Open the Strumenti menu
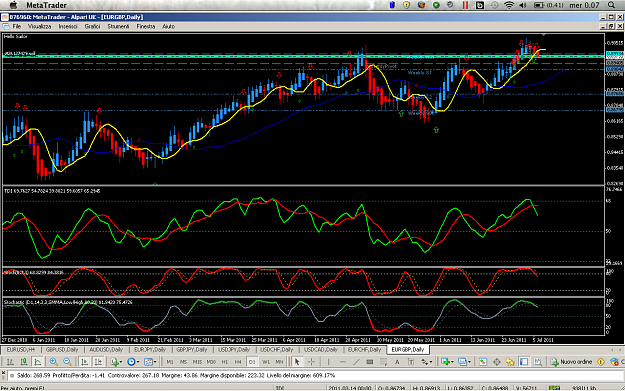Image resolution: width=625 pixels, height=391 pixels. click(x=118, y=26)
